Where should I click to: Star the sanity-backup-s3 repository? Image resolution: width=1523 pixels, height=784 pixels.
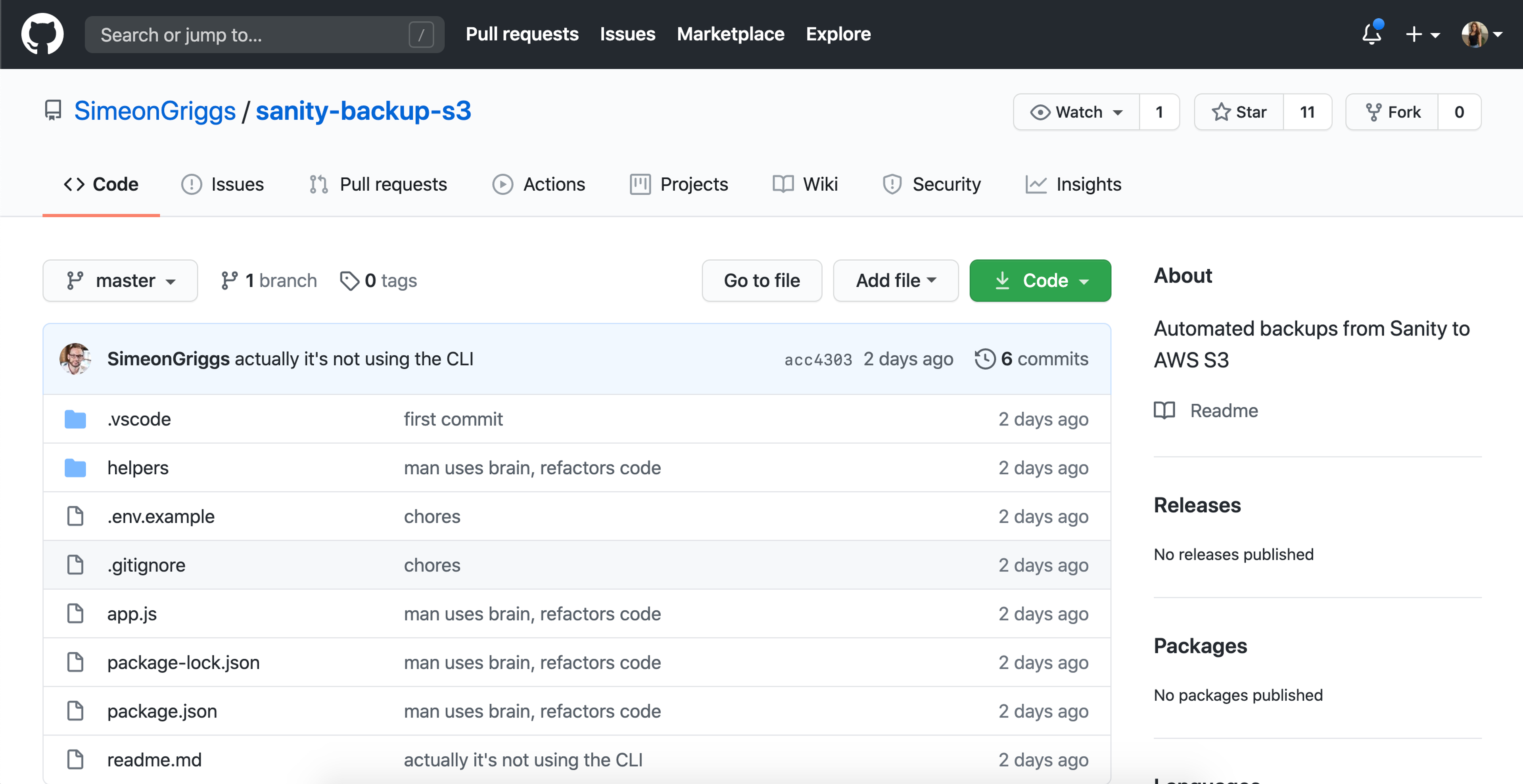tap(1239, 112)
